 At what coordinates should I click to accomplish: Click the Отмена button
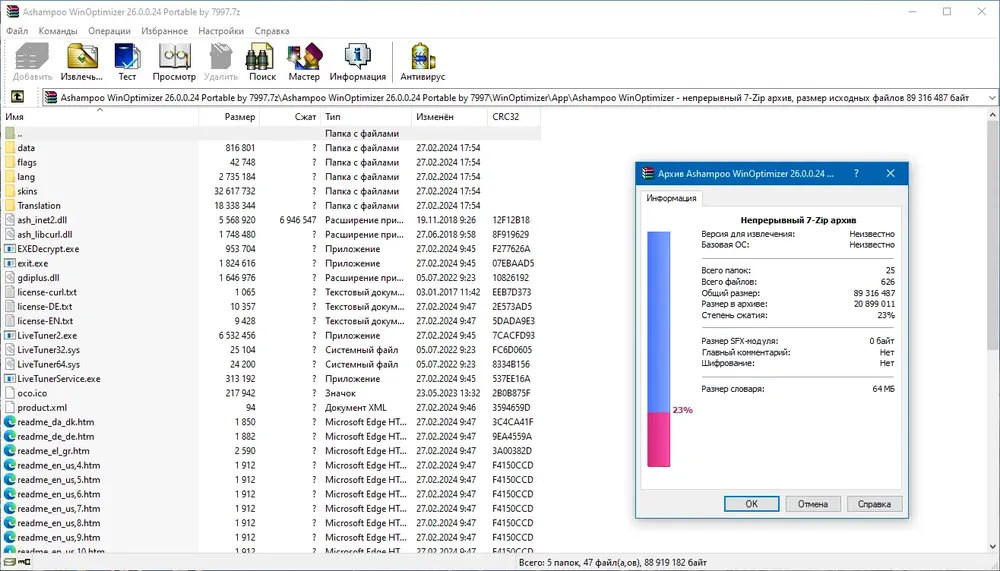pos(812,504)
